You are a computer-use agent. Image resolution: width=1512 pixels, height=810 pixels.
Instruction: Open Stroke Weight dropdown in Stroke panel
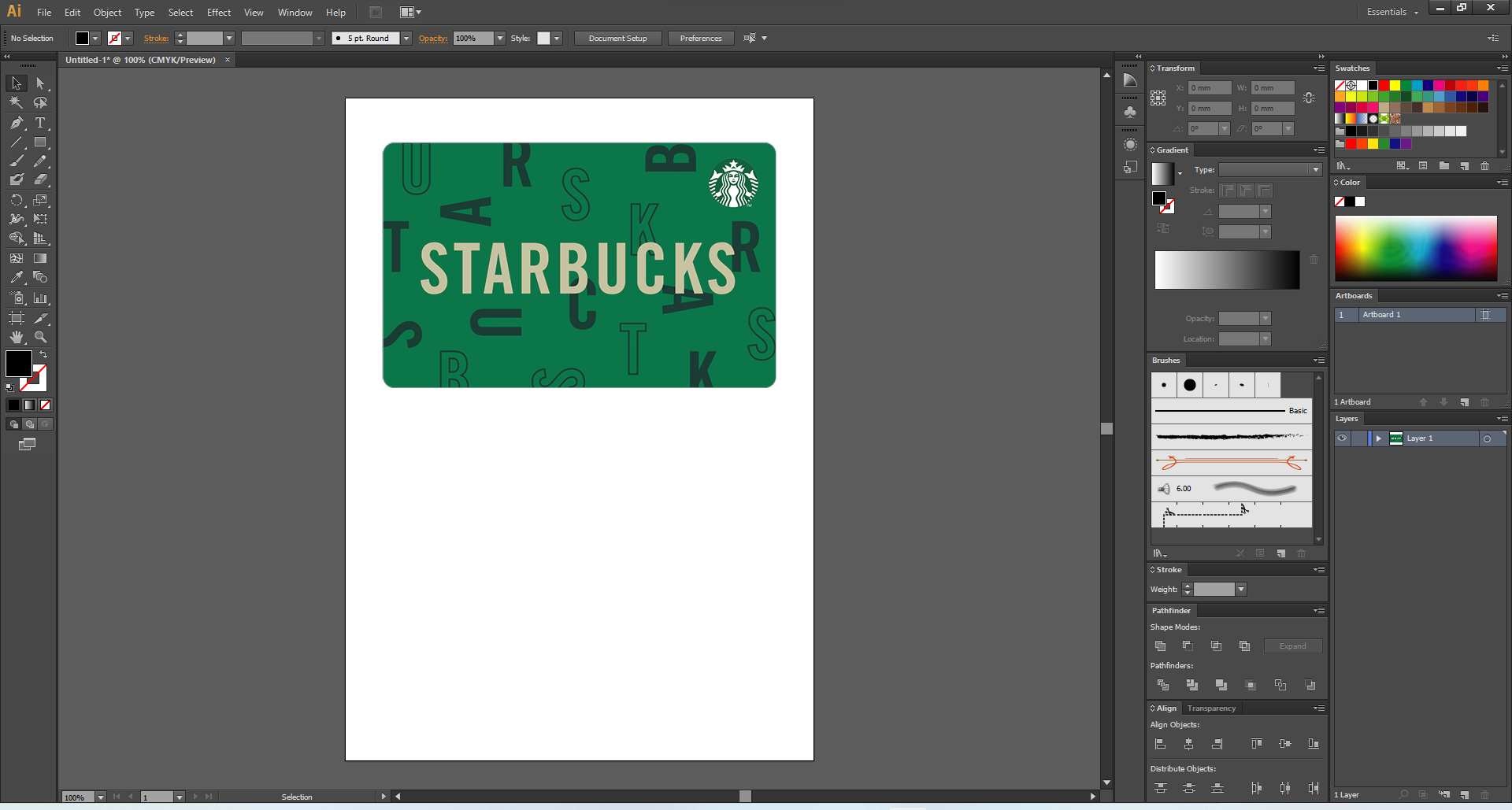1241,590
